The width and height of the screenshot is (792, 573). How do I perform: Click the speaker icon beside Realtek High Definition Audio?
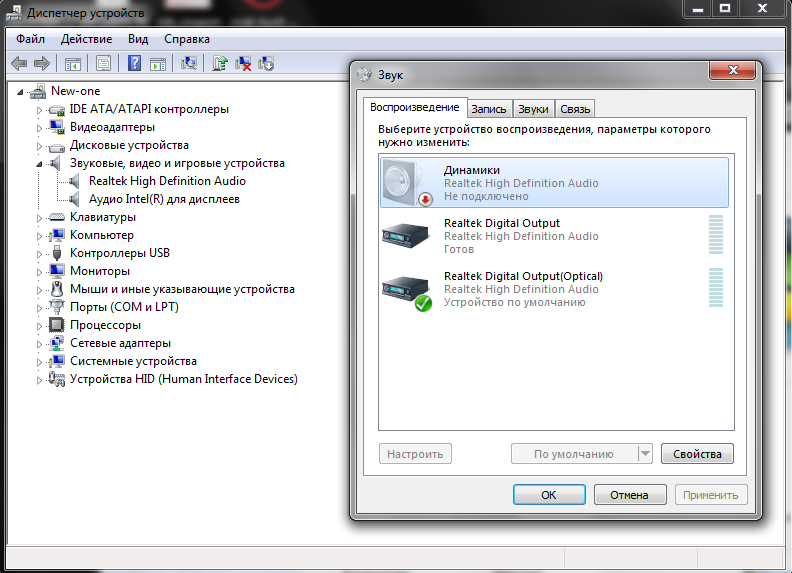coord(74,181)
